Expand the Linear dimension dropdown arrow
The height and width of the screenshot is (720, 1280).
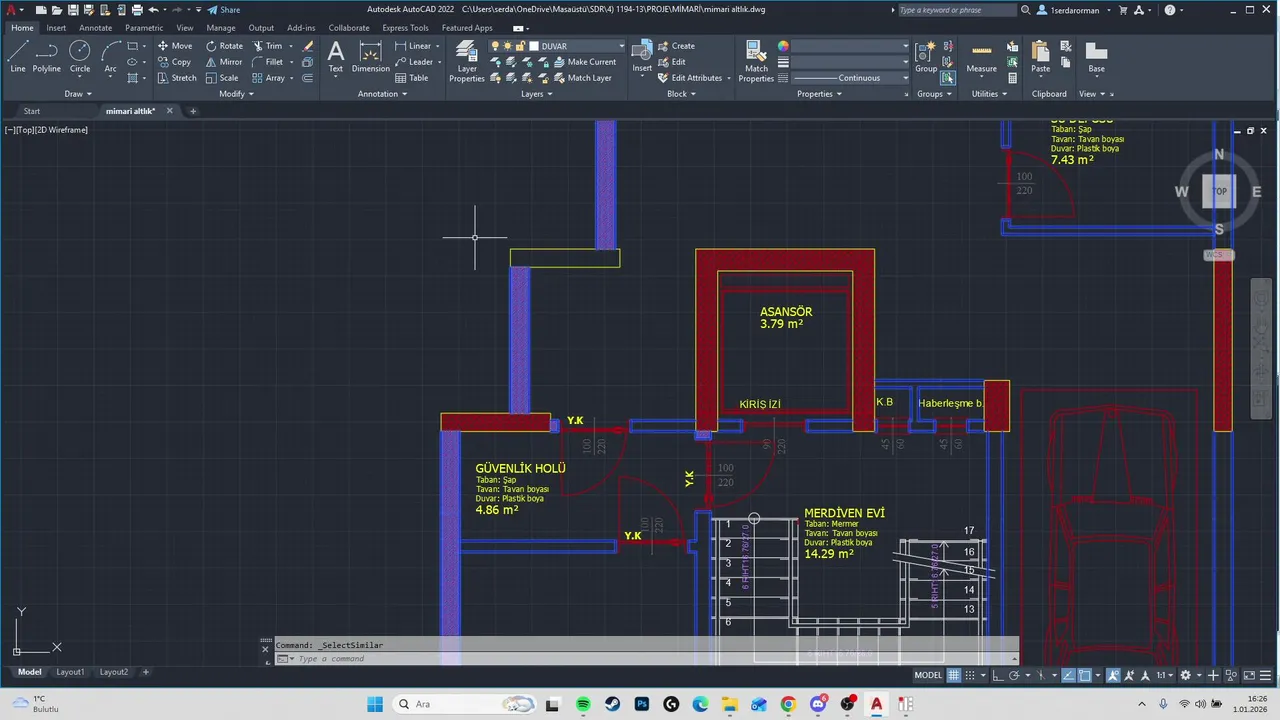[x=440, y=46]
